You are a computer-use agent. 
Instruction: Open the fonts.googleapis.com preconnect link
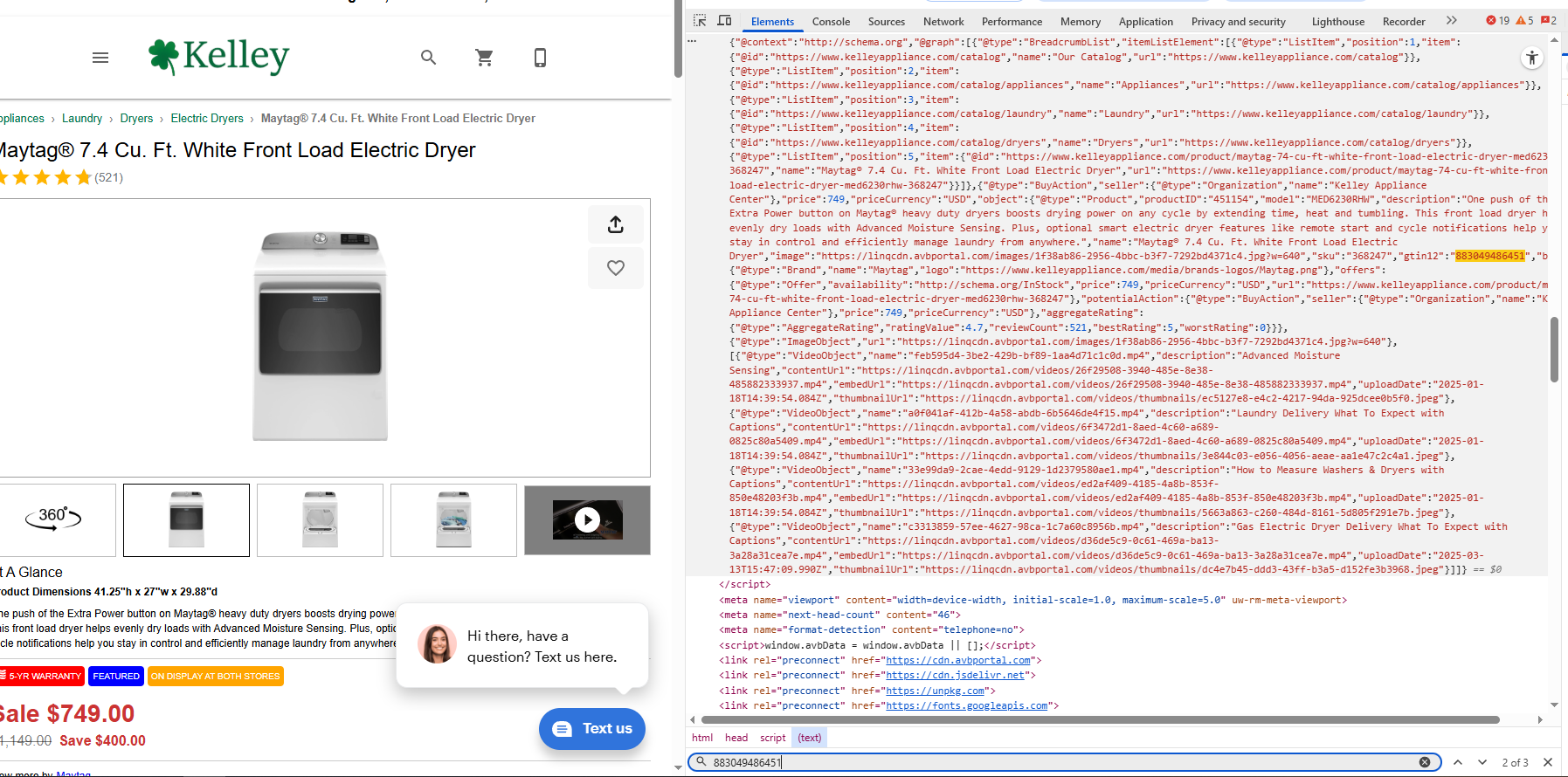966,706
